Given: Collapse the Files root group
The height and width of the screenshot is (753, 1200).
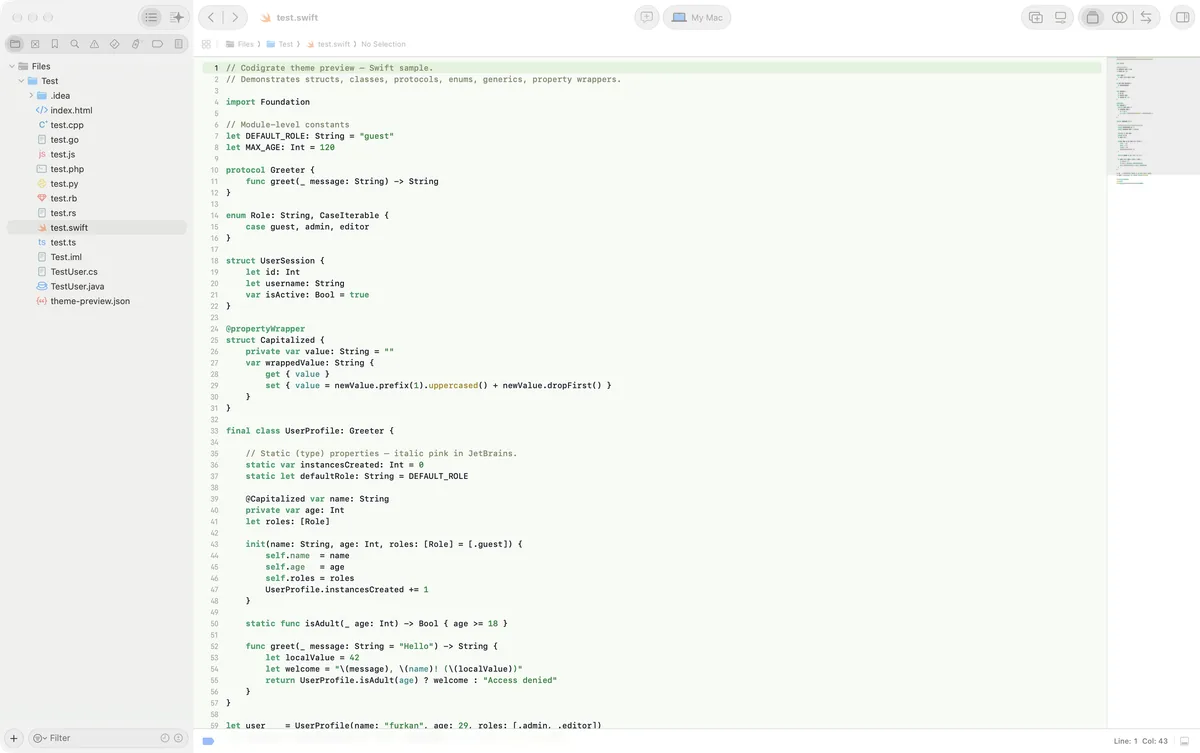Looking at the screenshot, I should tap(11, 67).
